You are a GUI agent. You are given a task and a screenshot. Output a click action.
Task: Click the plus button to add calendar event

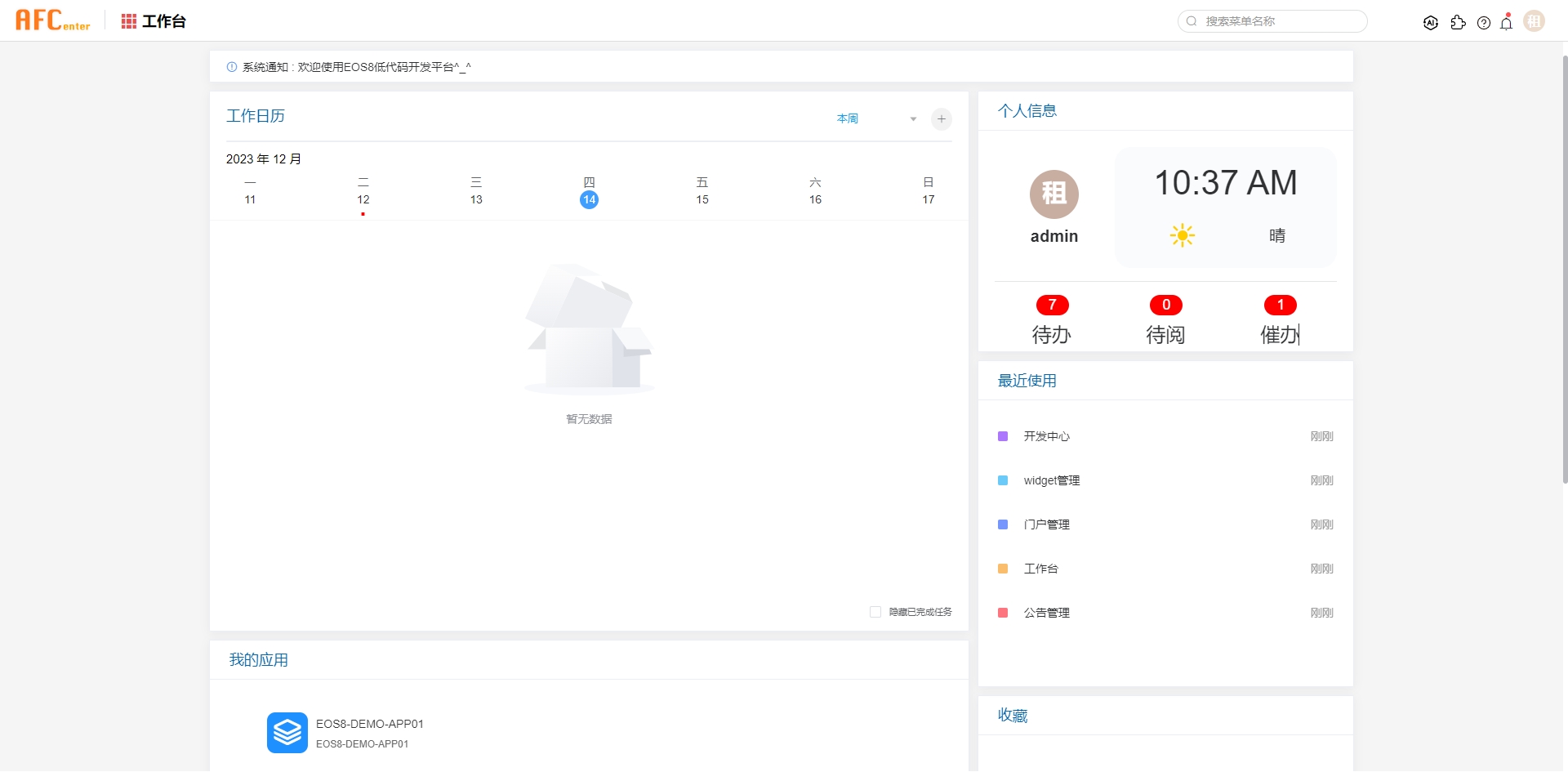[941, 118]
